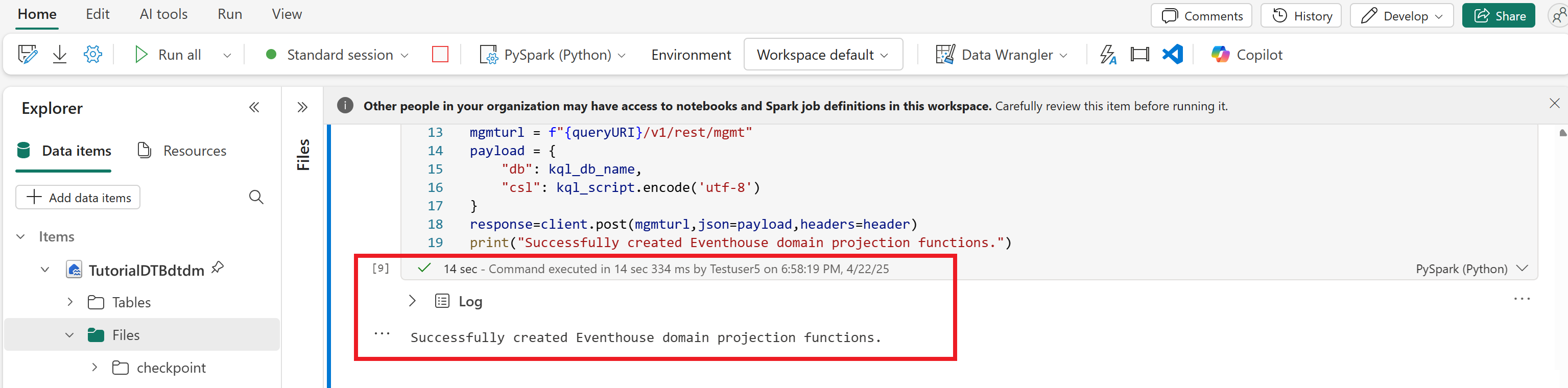The height and width of the screenshot is (388, 1568).
Task: Click Add data items button
Action: coord(78,198)
